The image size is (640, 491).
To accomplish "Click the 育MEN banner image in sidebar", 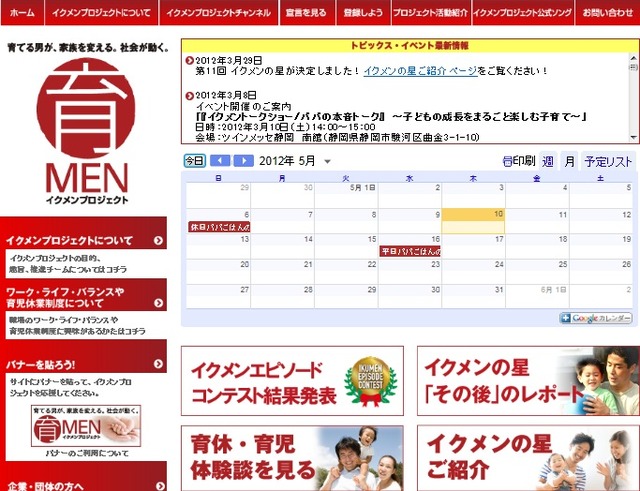I will pos(86,426).
